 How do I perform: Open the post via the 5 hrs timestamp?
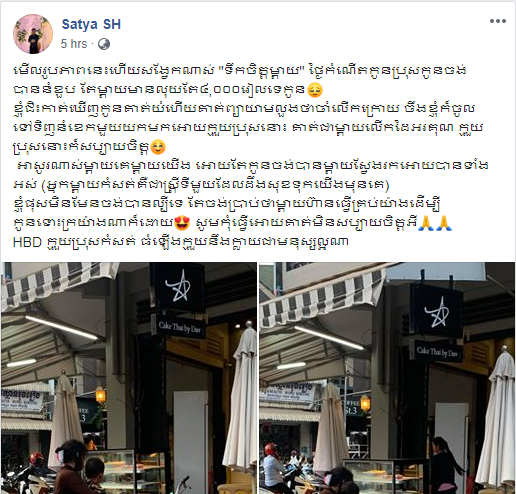tap(74, 44)
